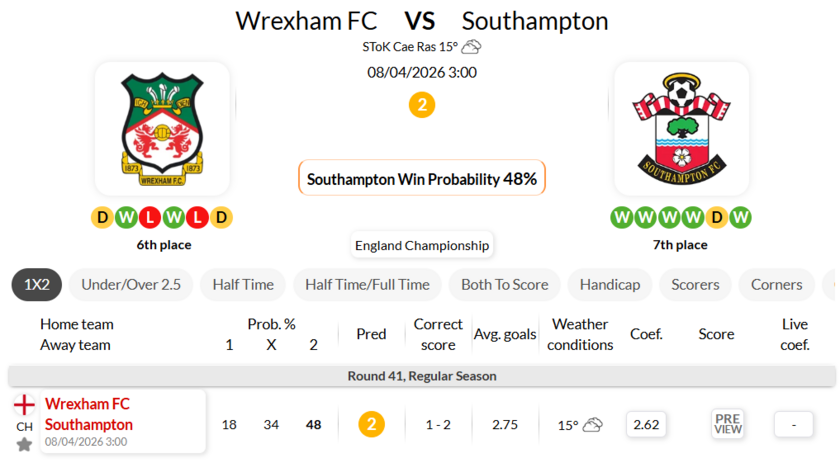Click the Wrexham FC club crest
Image resolution: width=840 pixels, height=463 pixels.
point(162,129)
